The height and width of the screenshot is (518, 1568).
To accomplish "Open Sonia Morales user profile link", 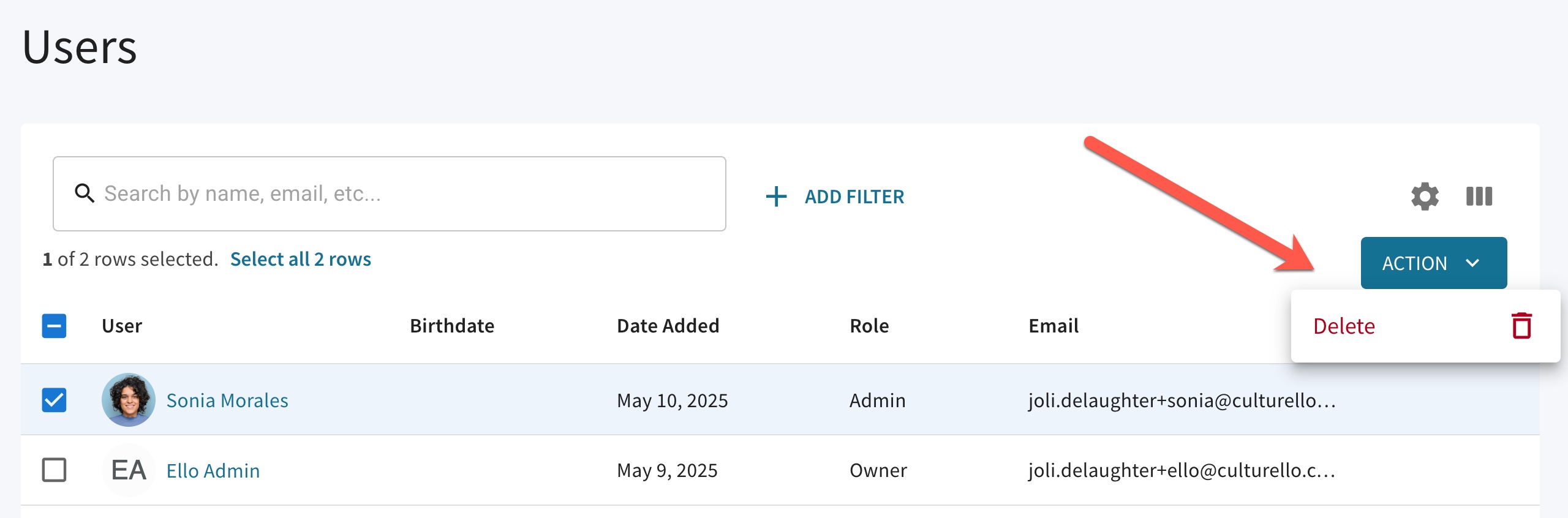I will 227,400.
